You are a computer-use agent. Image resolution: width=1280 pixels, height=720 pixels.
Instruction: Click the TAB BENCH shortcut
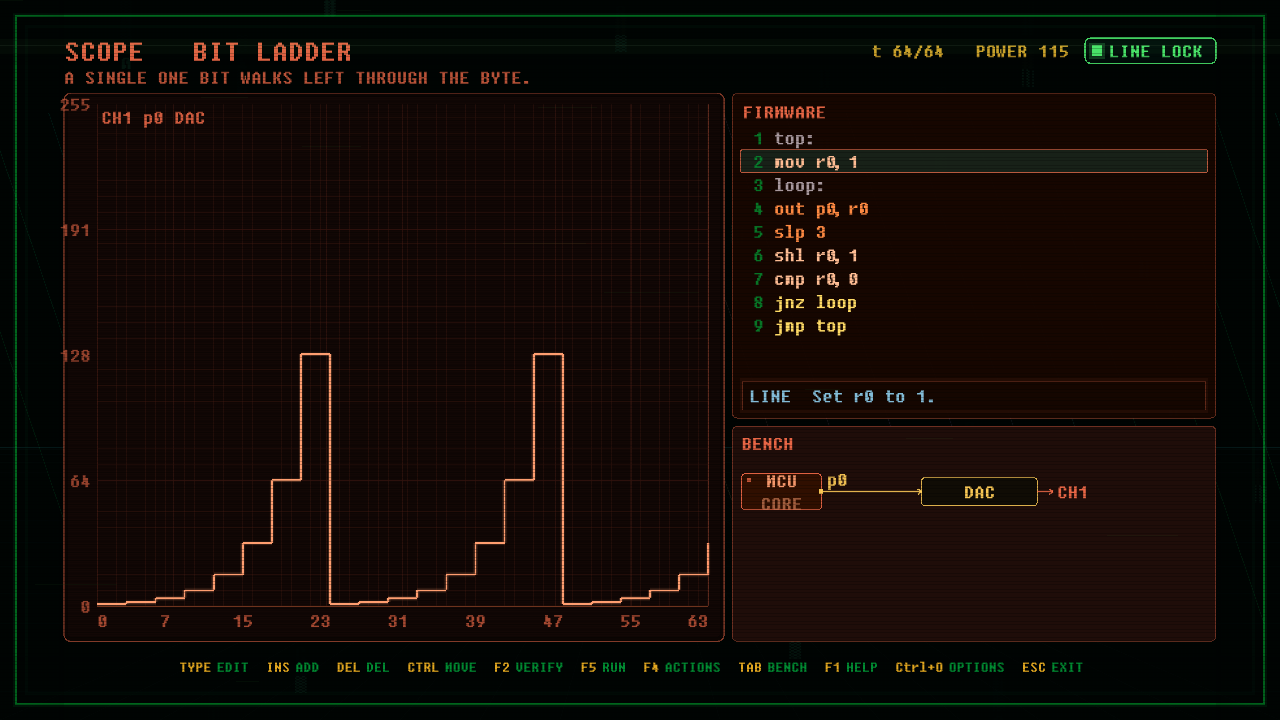point(773,667)
